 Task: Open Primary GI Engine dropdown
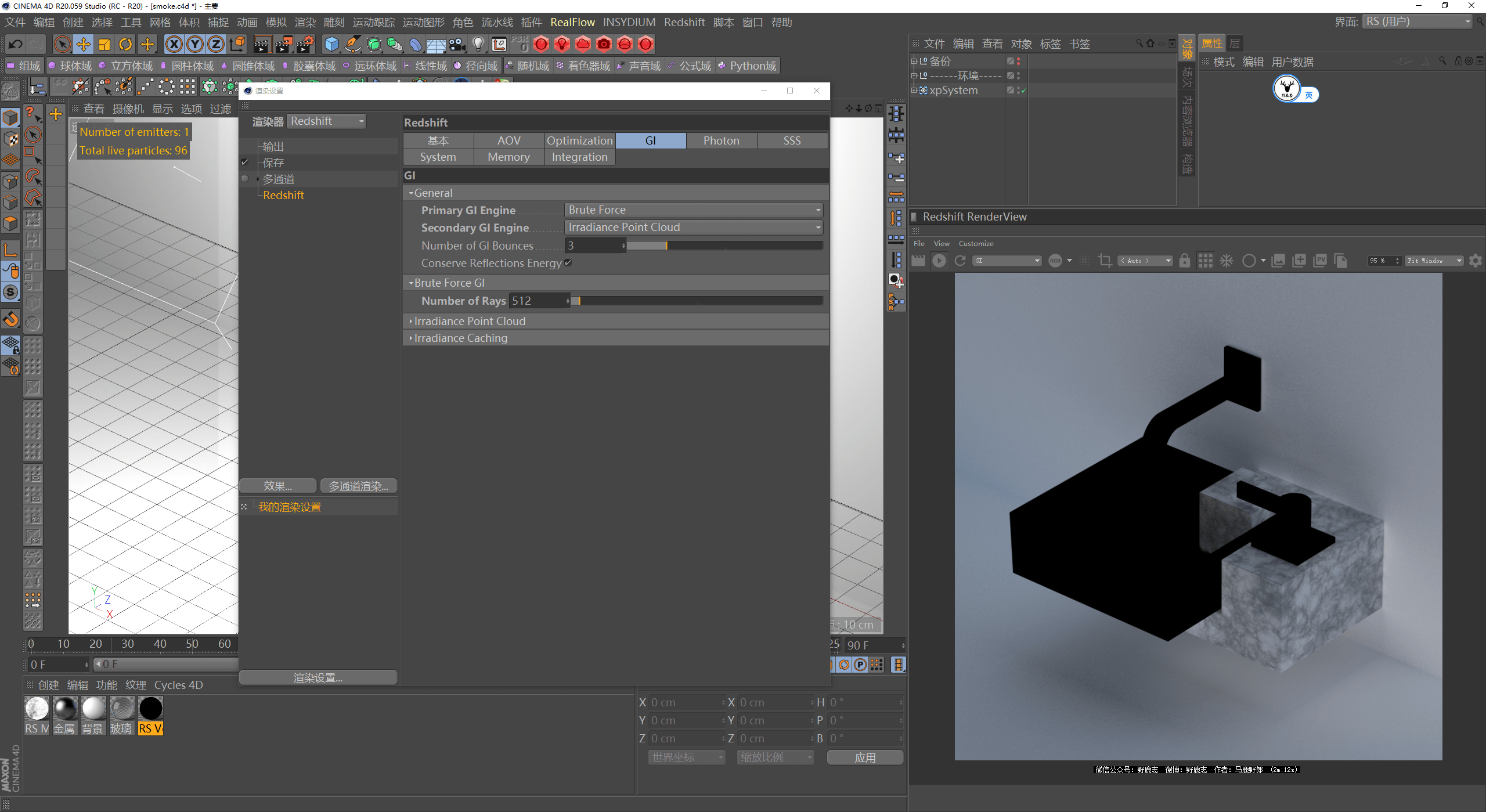pos(693,209)
